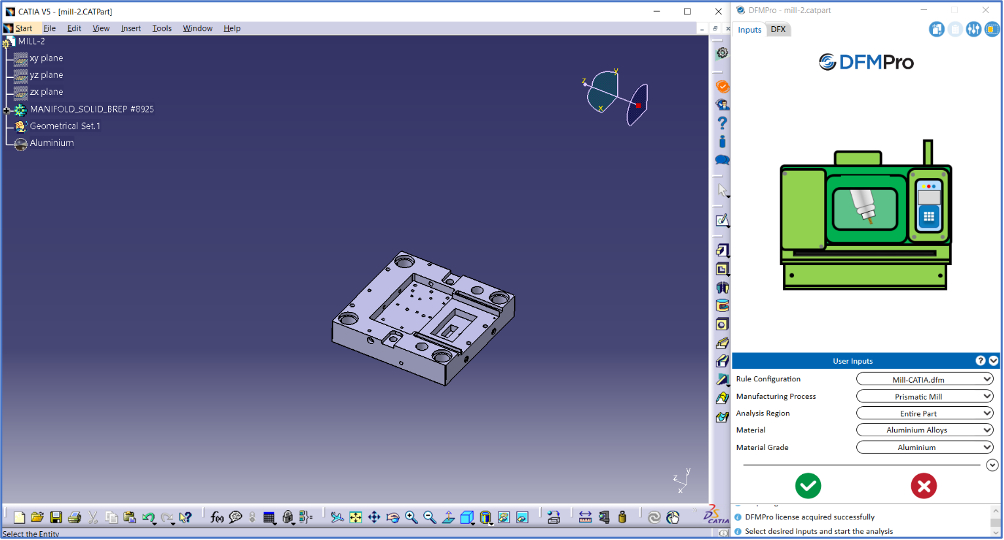
Task: Click the User Inputs help question icon
Action: tap(980, 361)
